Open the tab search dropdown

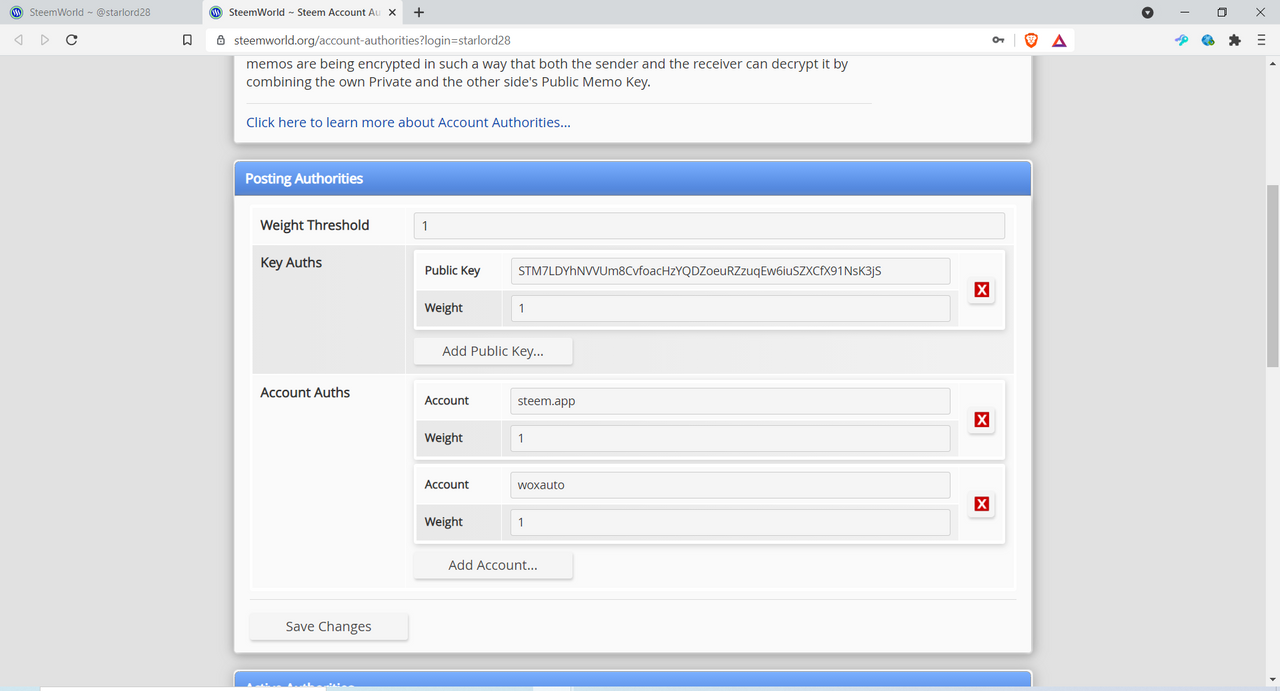[1148, 12]
